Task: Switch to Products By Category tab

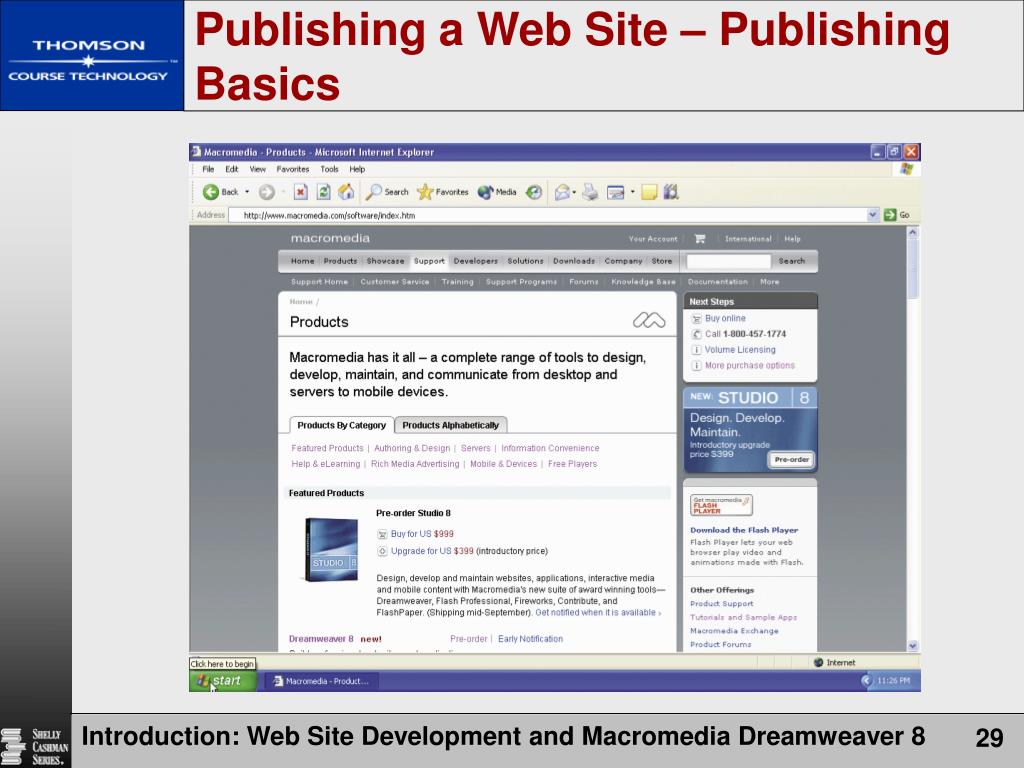Action: [342, 425]
